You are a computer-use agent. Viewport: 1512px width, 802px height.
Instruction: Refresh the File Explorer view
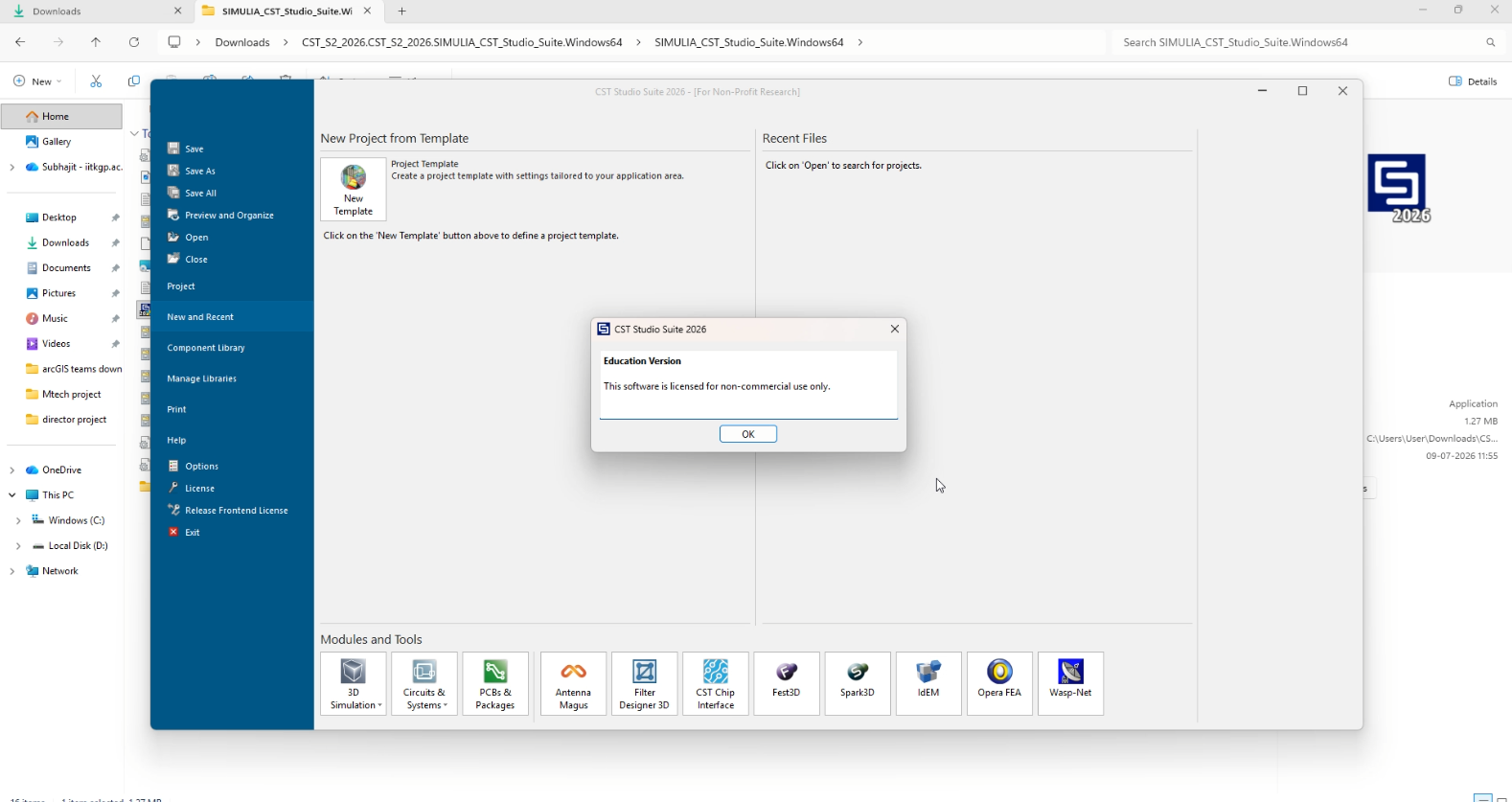tap(134, 42)
